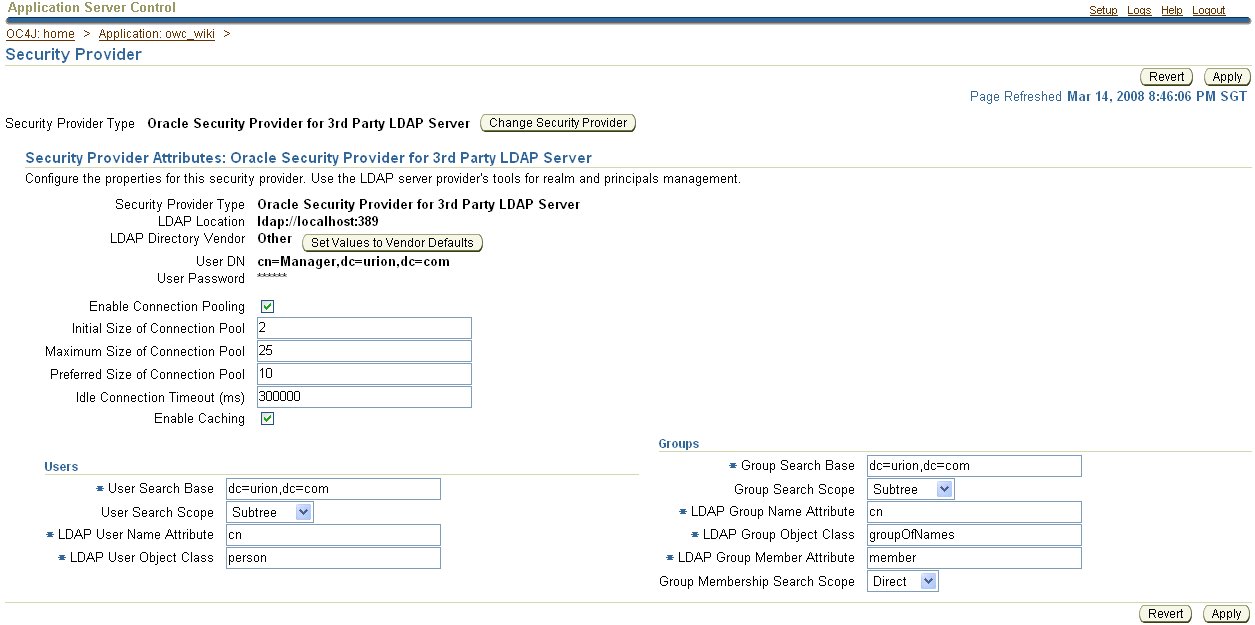Focus the Preferred Size of Connection Pool field
This screenshot has width=1255, height=625.
pyautogui.click(x=364, y=374)
